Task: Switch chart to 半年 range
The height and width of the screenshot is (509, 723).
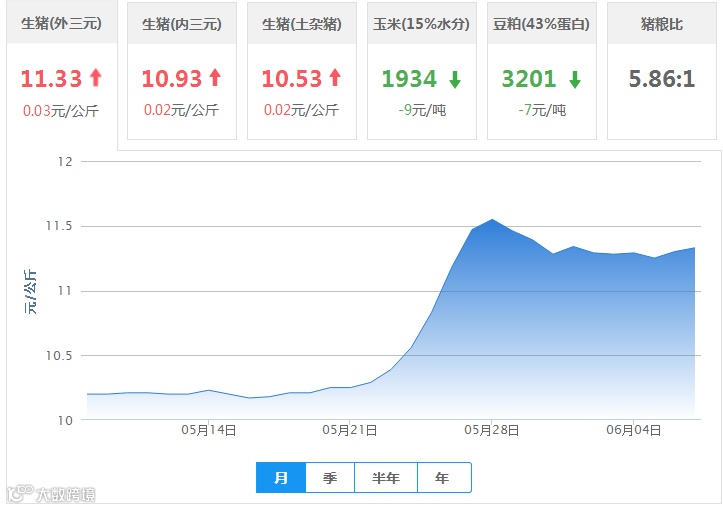Action: (386, 478)
